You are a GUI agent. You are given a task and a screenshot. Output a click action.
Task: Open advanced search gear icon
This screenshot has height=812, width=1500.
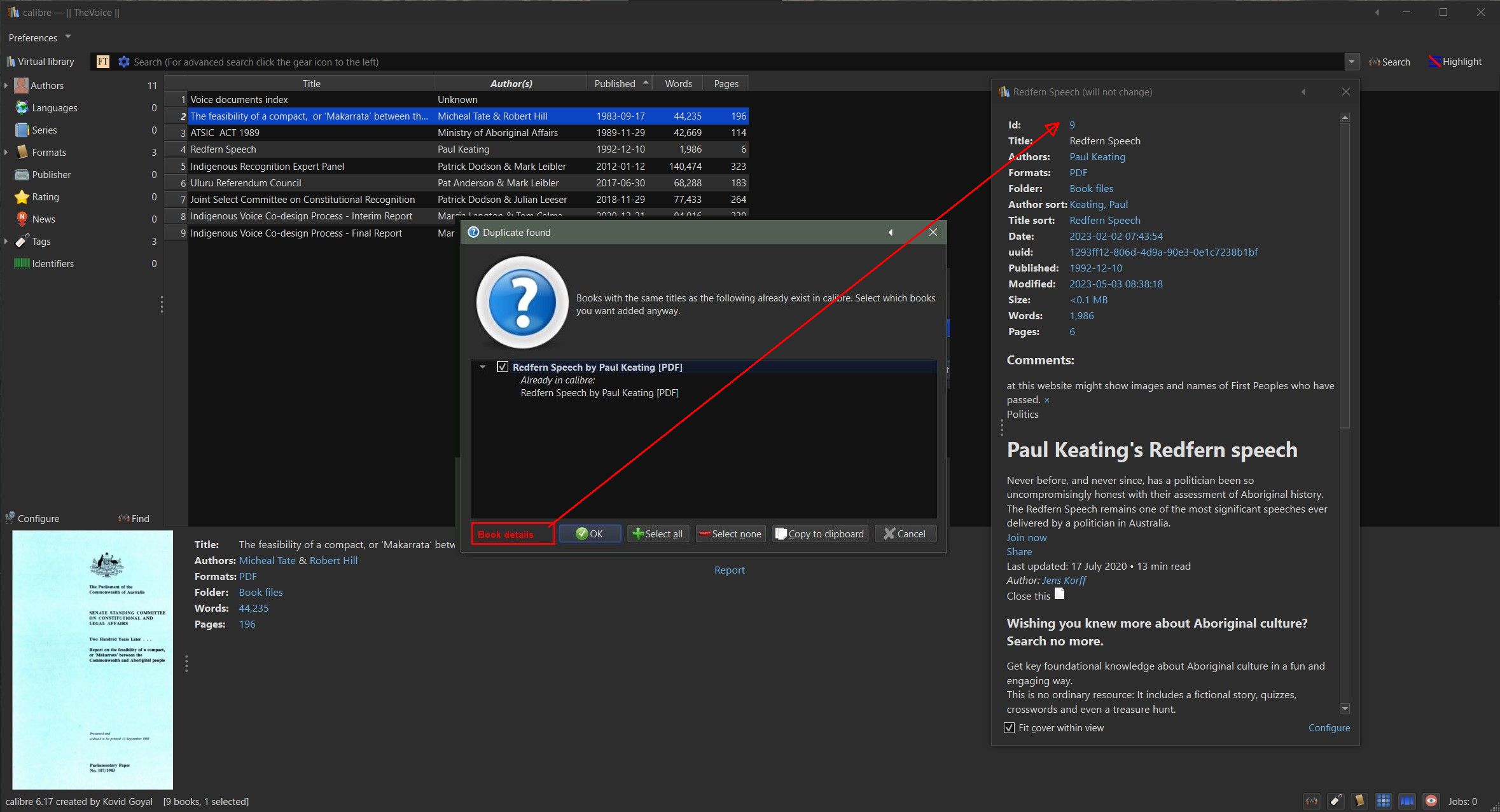coord(124,62)
